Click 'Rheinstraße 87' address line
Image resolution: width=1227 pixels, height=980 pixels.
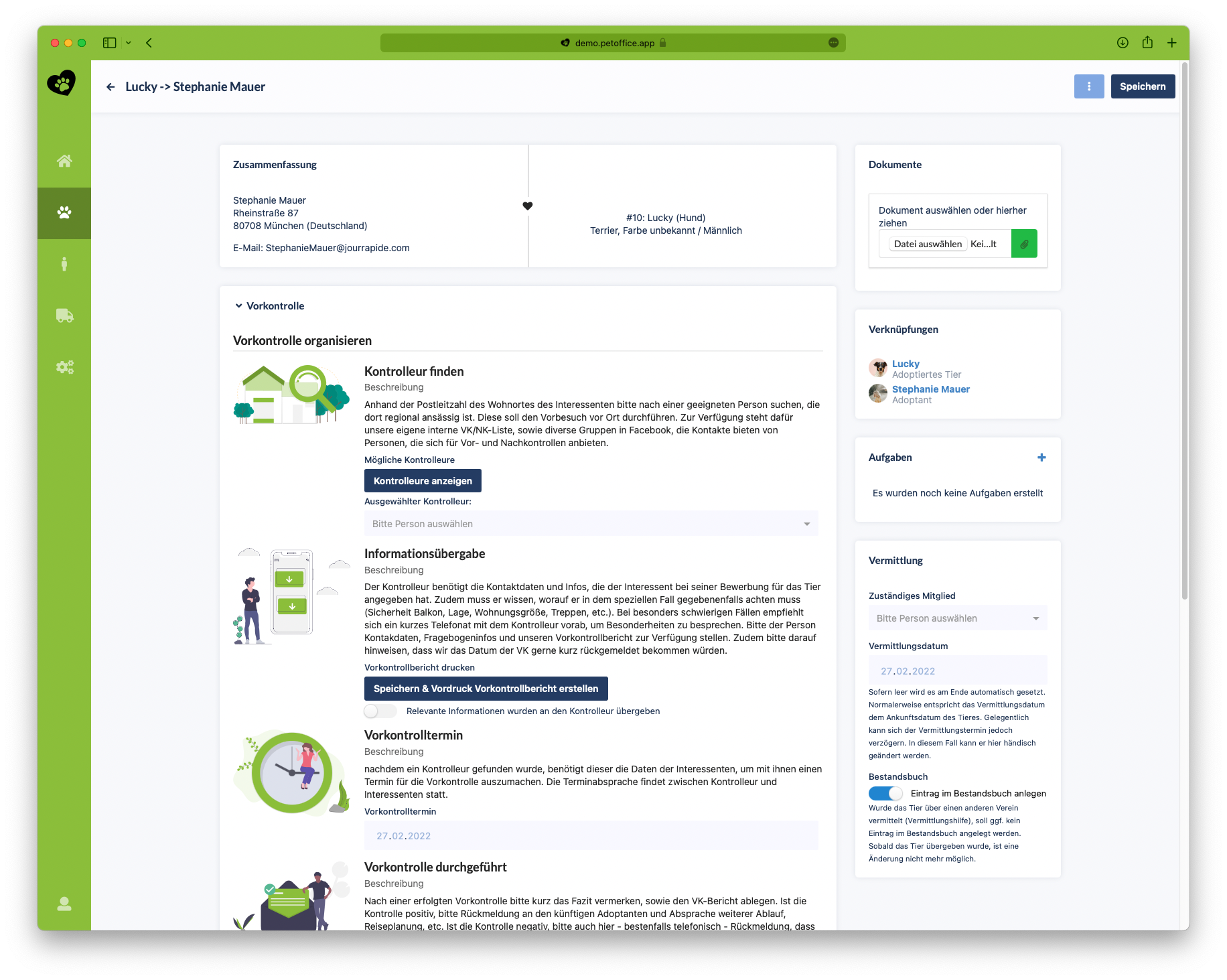[x=266, y=213]
